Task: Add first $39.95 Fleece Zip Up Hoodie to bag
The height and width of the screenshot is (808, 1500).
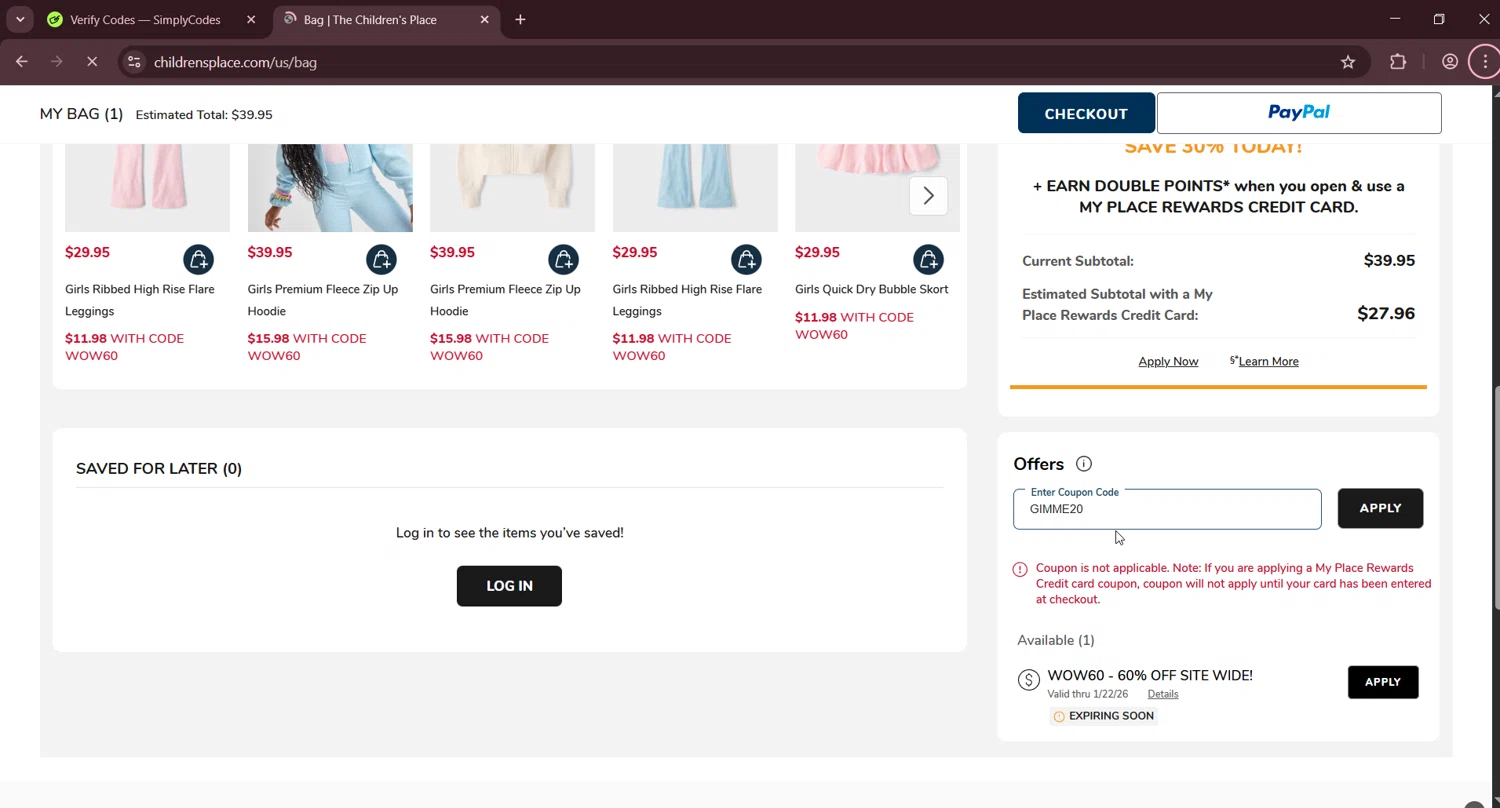Action: (x=381, y=260)
